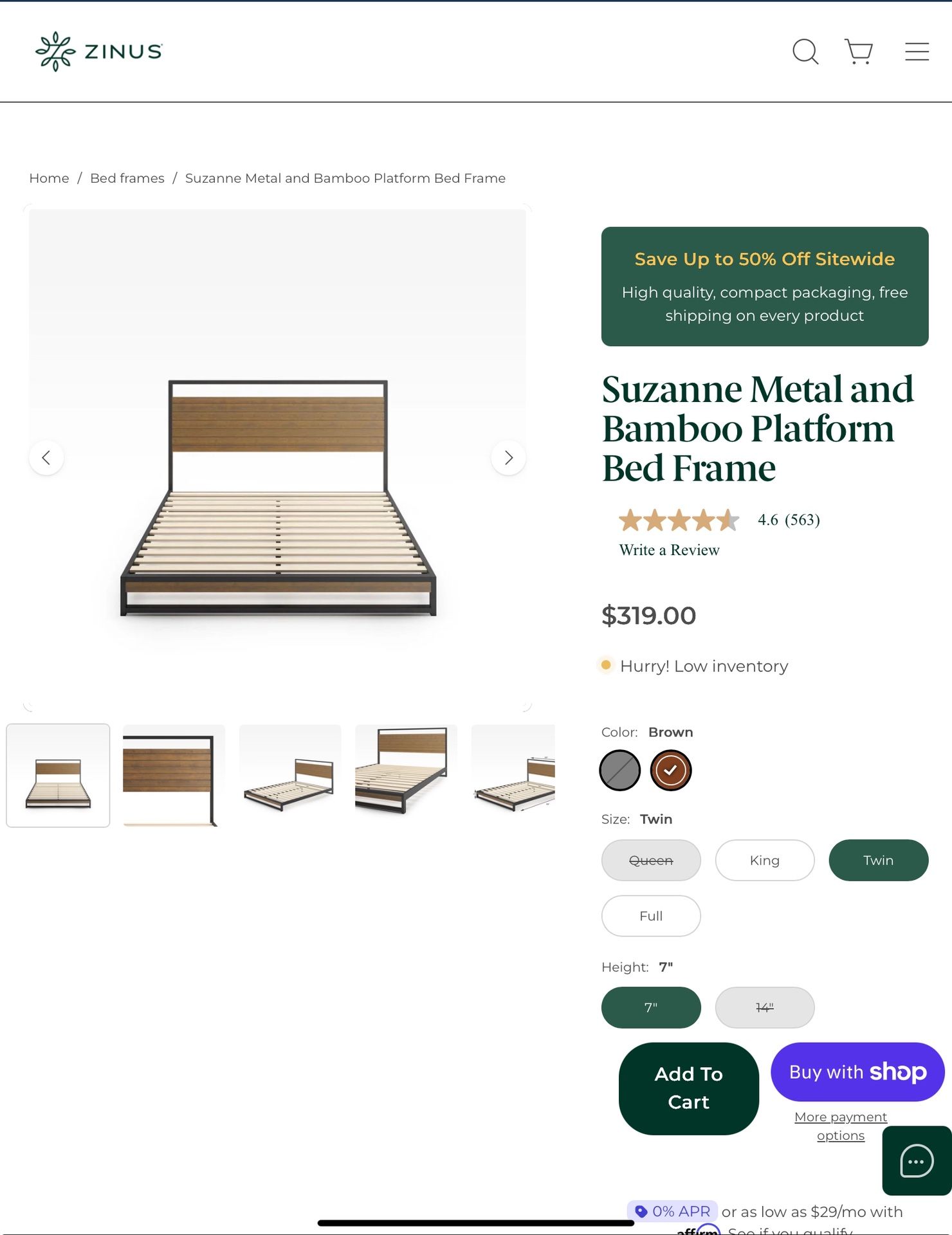The height and width of the screenshot is (1235, 952).
Task: Select the Full size option
Action: point(651,916)
